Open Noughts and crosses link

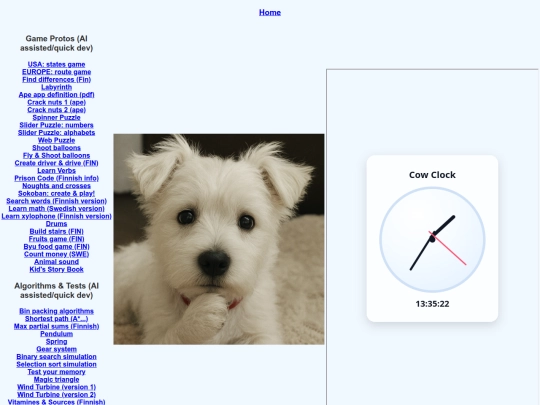coord(56,186)
